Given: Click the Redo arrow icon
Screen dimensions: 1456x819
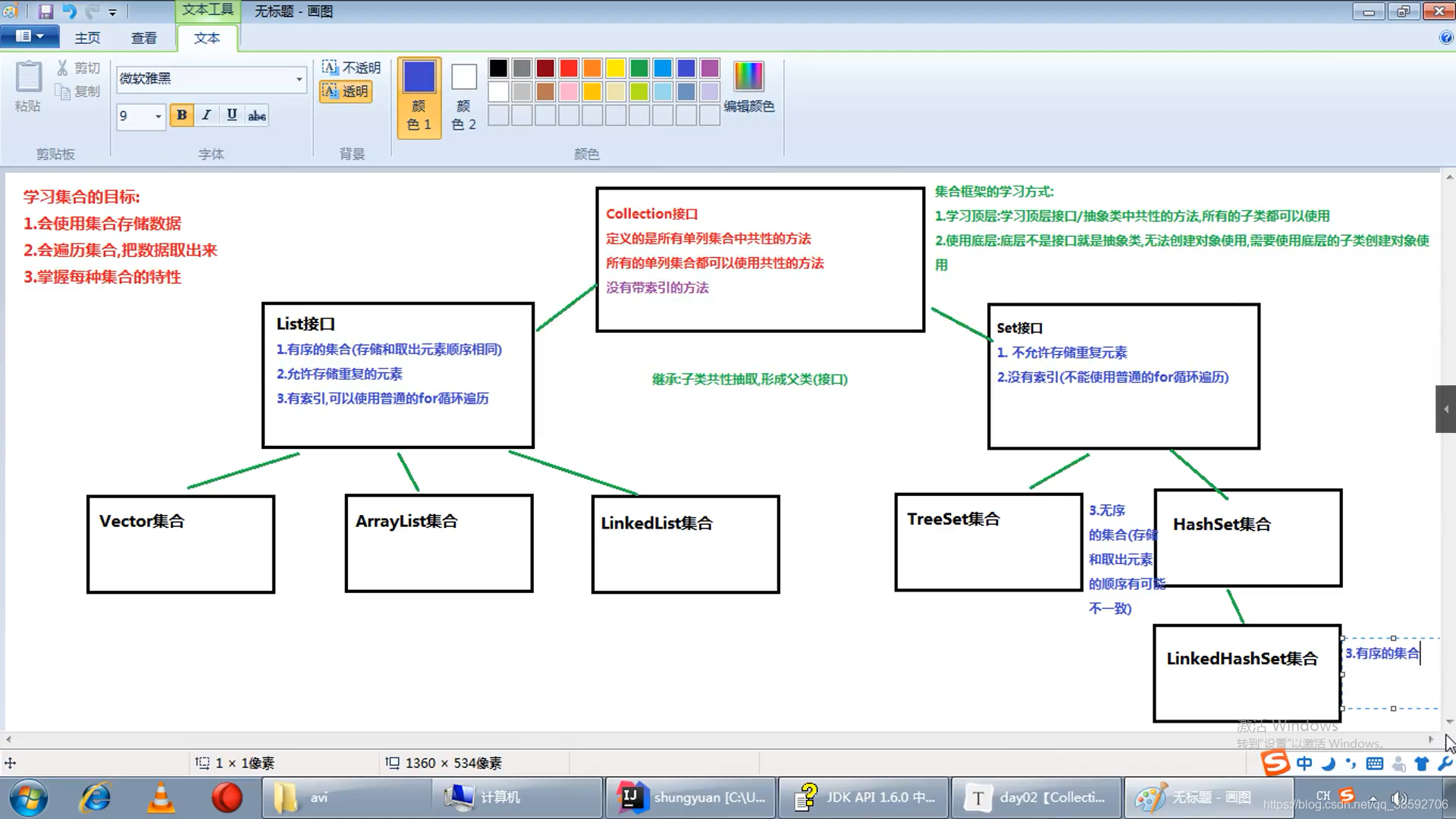Looking at the screenshot, I should click(93, 10).
